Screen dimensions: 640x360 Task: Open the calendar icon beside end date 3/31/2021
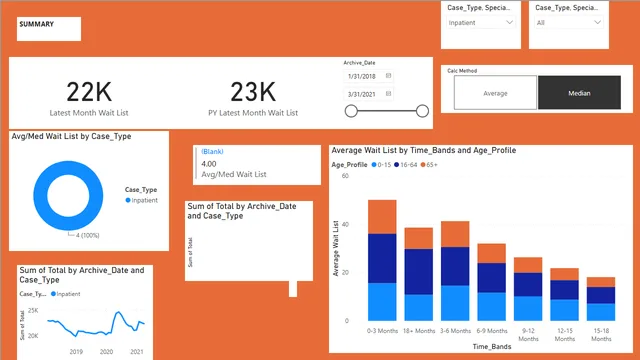(388, 93)
